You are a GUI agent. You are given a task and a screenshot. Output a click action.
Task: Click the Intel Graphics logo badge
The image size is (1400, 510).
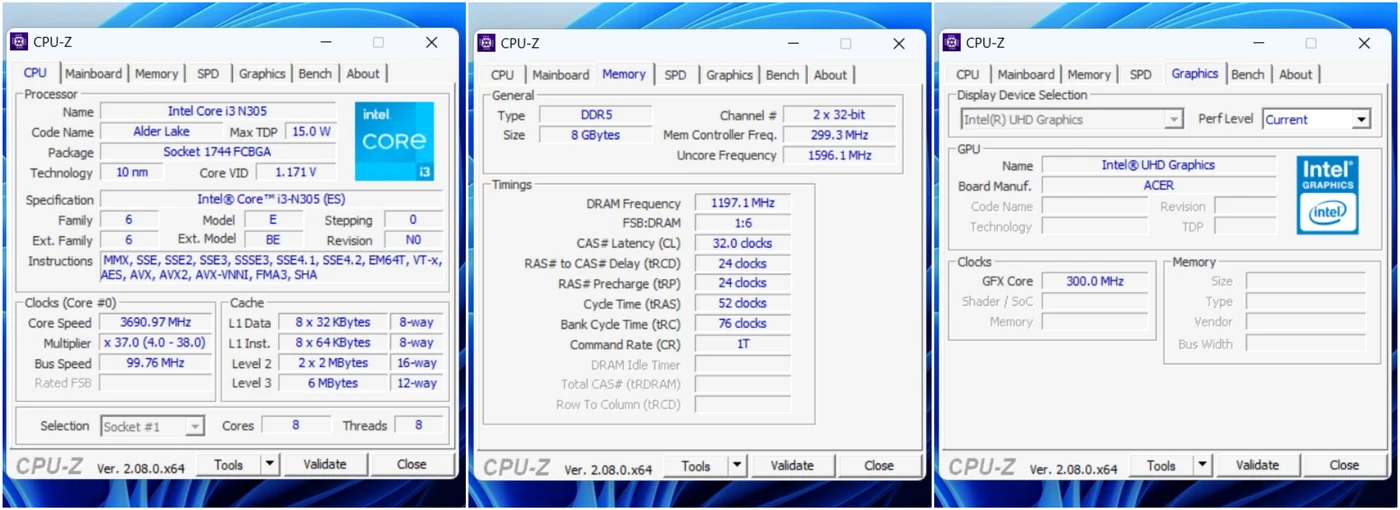tap(1327, 195)
